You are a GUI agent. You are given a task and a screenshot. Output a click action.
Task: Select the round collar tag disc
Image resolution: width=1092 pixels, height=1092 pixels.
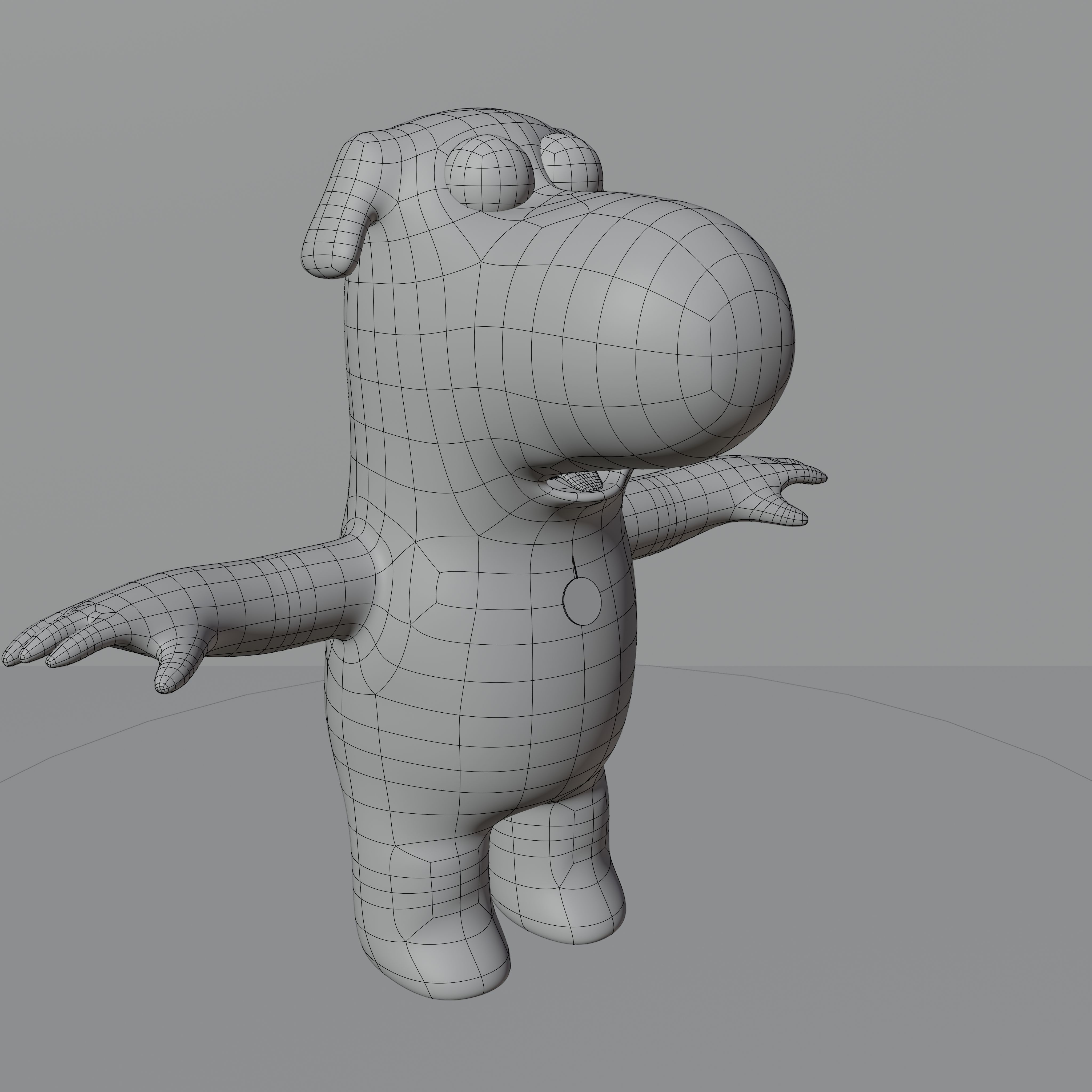[x=582, y=601]
